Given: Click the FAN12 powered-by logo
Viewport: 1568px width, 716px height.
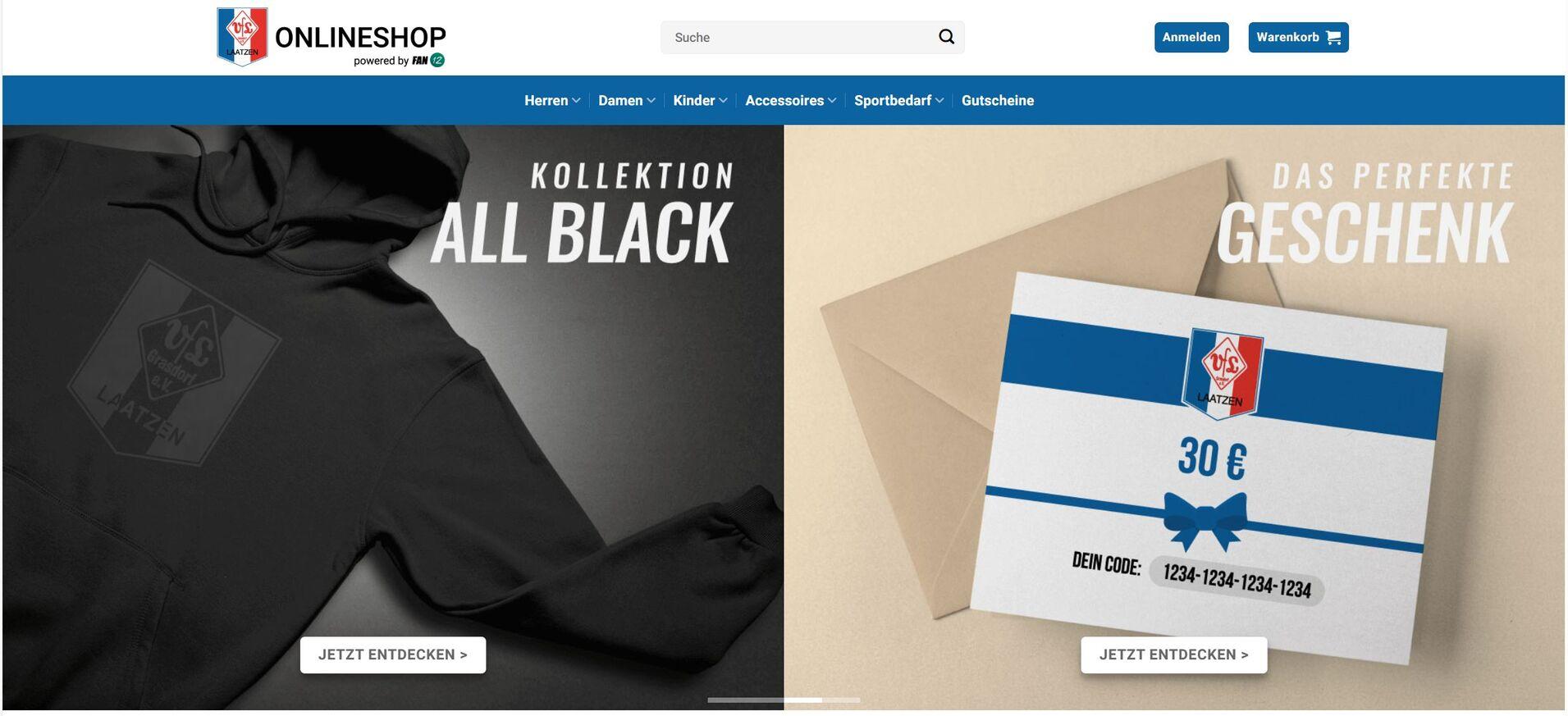Looking at the screenshot, I should tap(428, 60).
